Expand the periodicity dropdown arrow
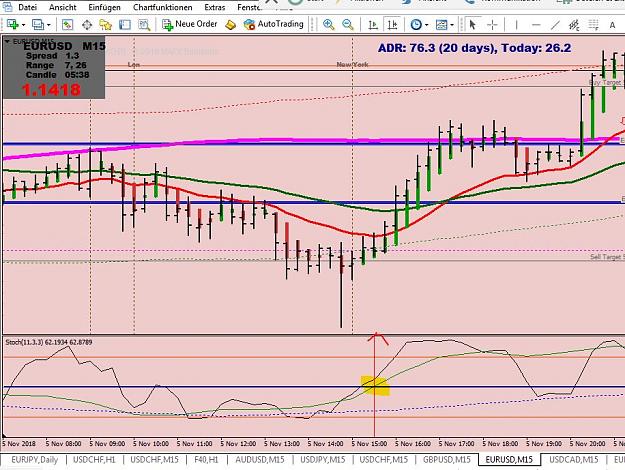This screenshot has width=625, height=470. tap(427, 25)
